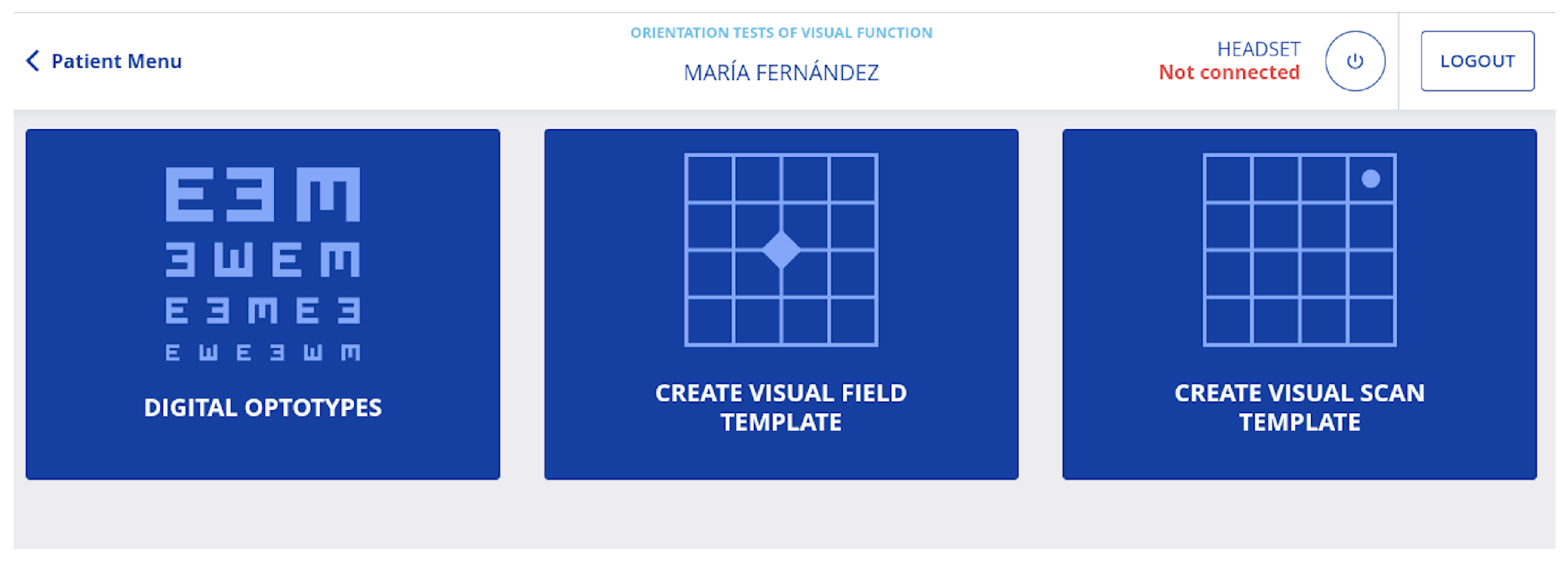Click the top-left cell of visual field grid

(710, 179)
